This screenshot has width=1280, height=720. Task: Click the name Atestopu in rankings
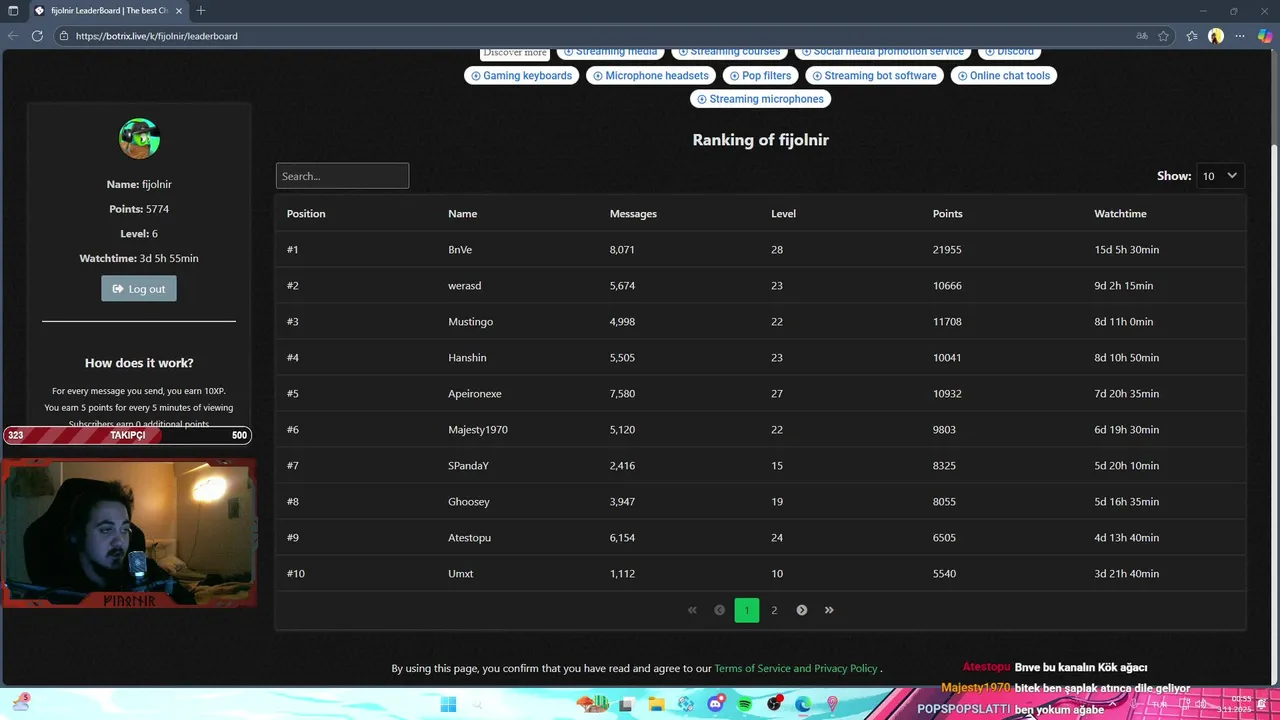[x=470, y=538]
